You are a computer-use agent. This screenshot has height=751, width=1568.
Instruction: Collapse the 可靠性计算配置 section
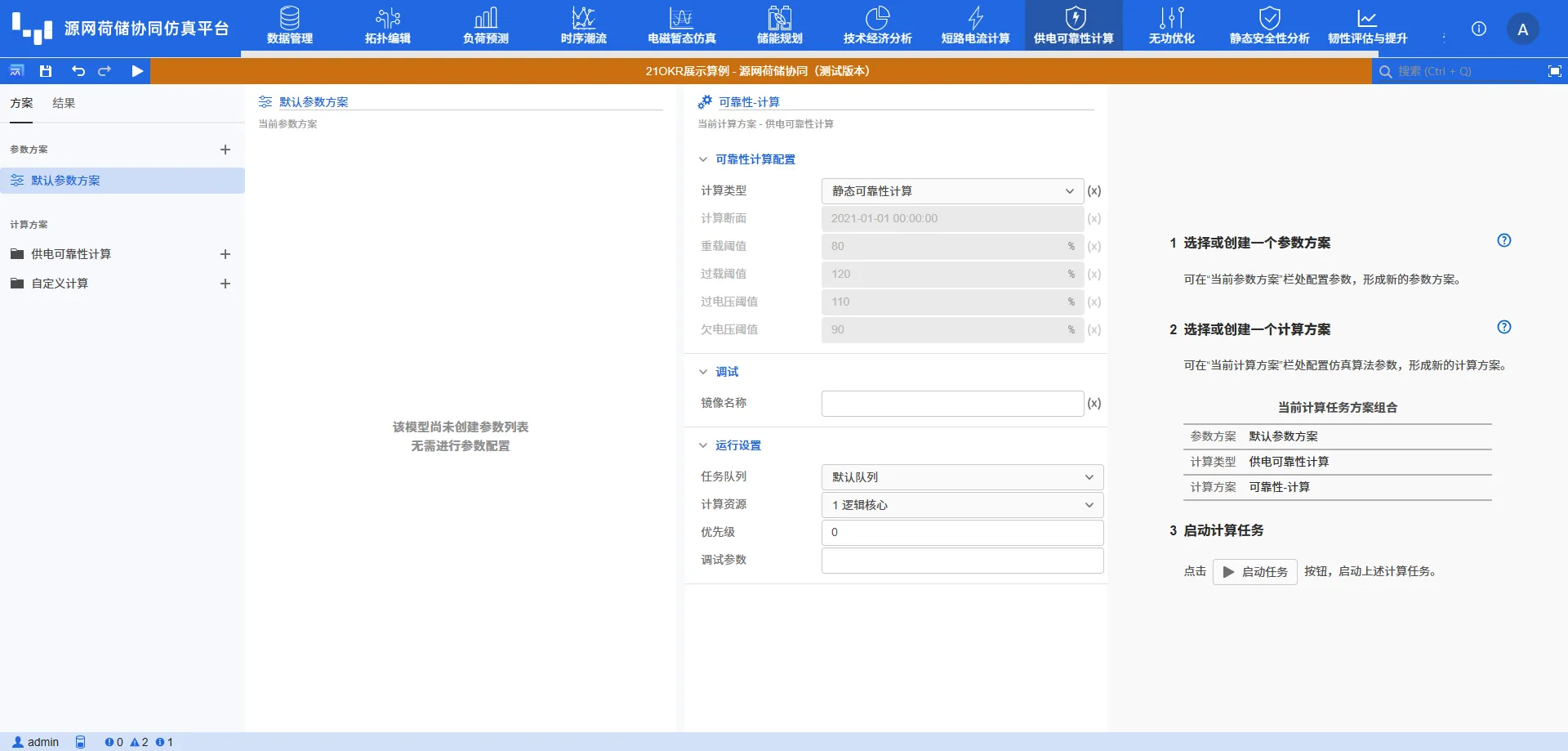pyautogui.click(x=703, y=159)
